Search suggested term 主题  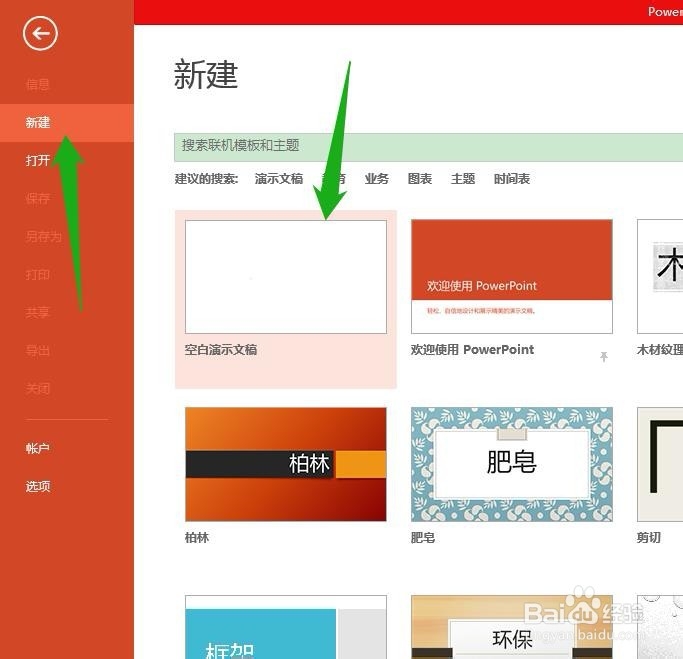click(x=463, y=179)
